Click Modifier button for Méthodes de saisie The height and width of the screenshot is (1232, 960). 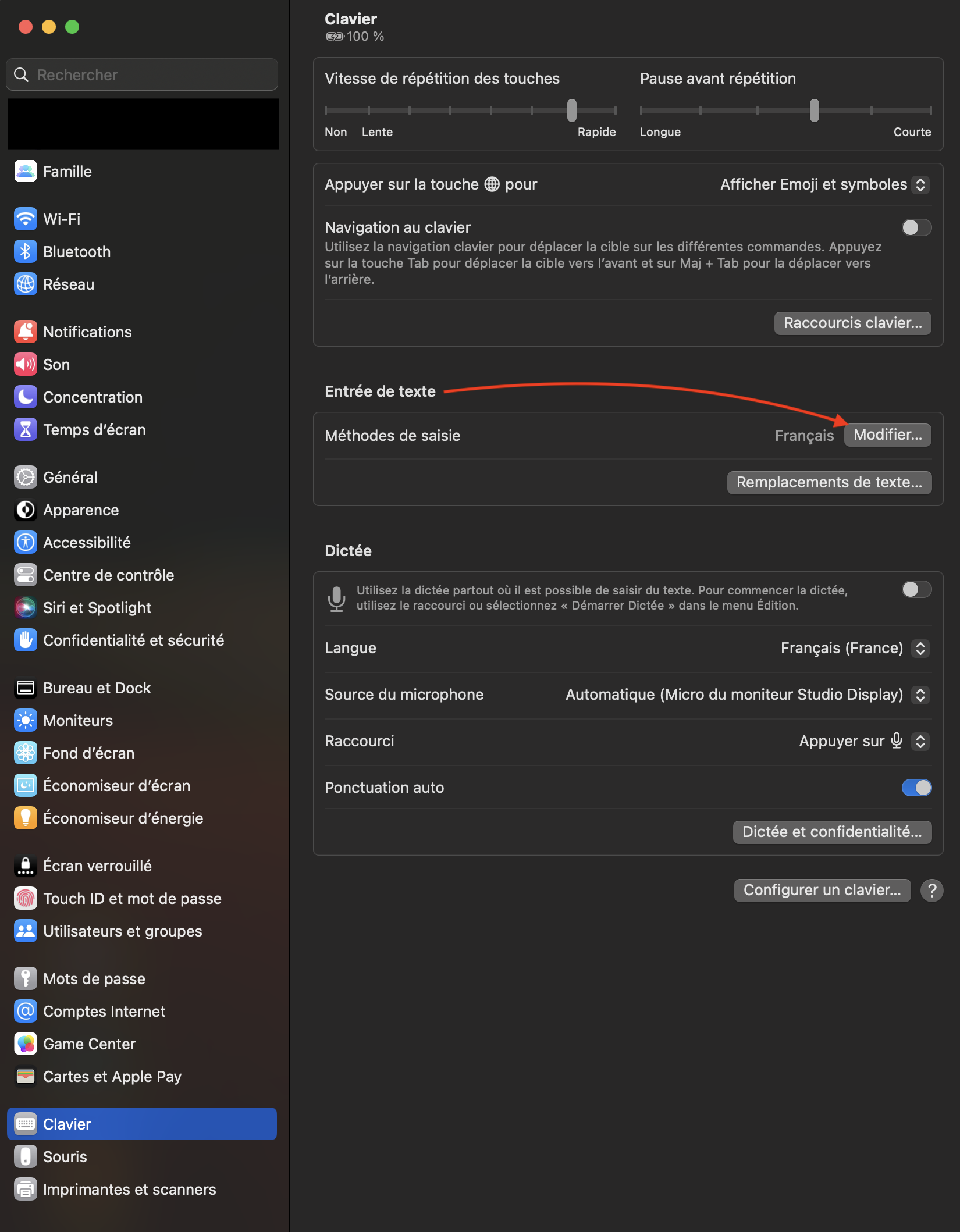point(887,435)
